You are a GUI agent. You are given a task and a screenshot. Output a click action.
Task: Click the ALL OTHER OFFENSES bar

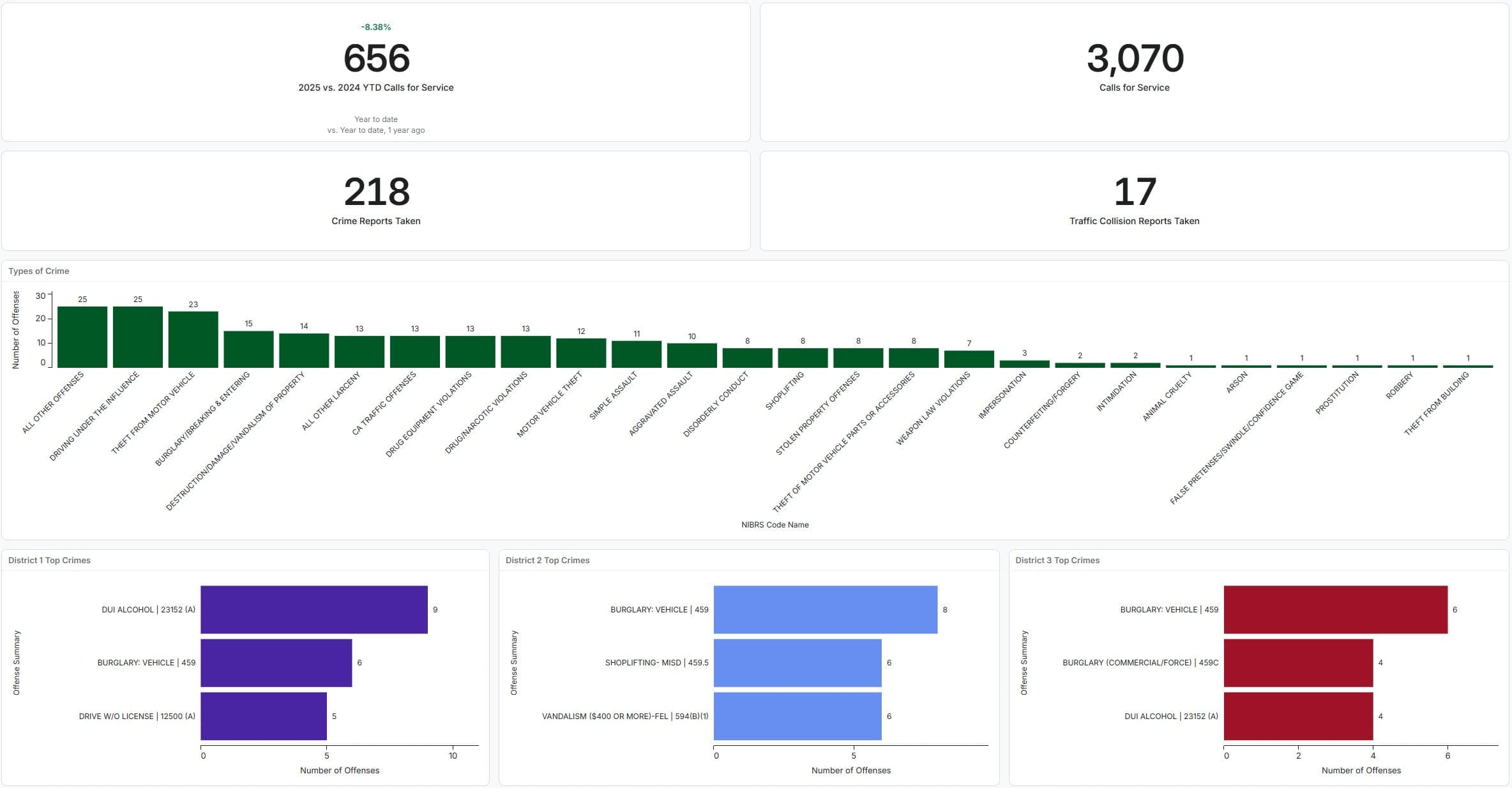click(82, 337)
